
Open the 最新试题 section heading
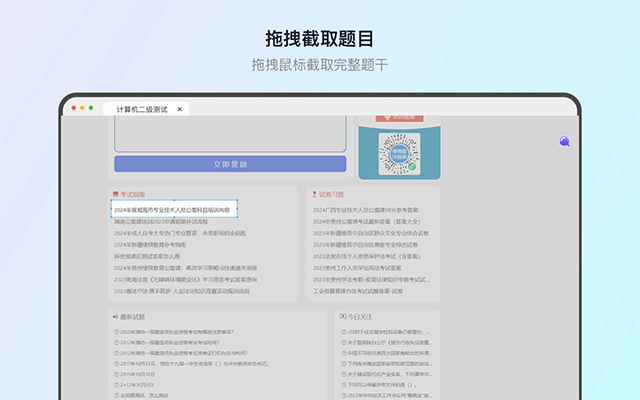pyautogui.click(x=133, y=317)
